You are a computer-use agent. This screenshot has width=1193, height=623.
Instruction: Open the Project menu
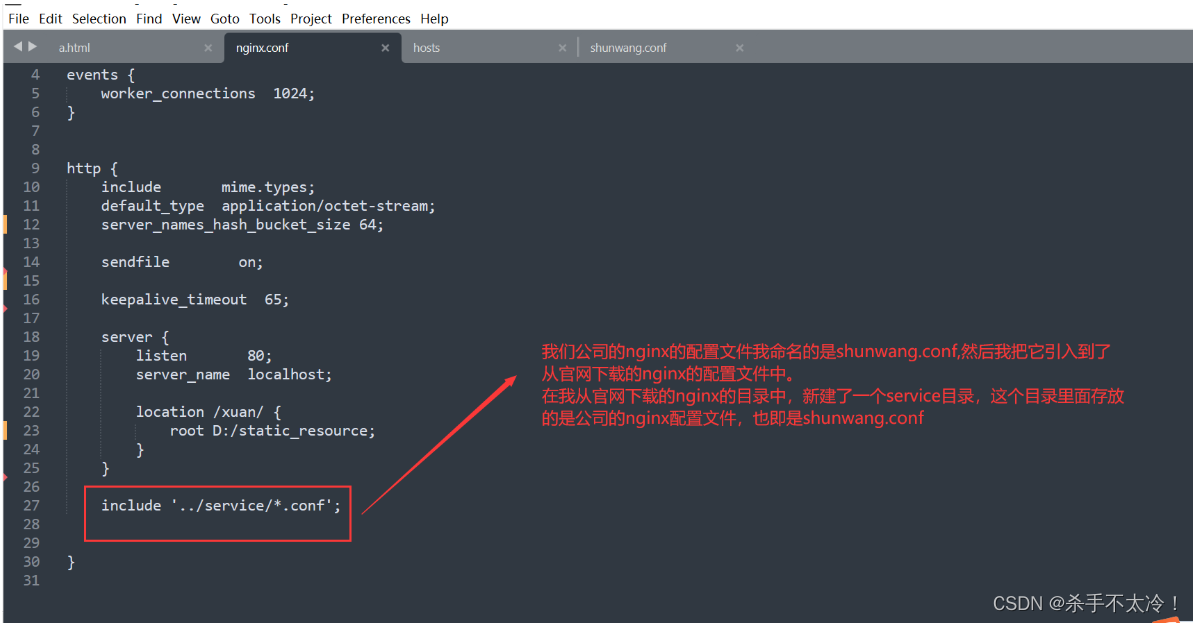311,18
